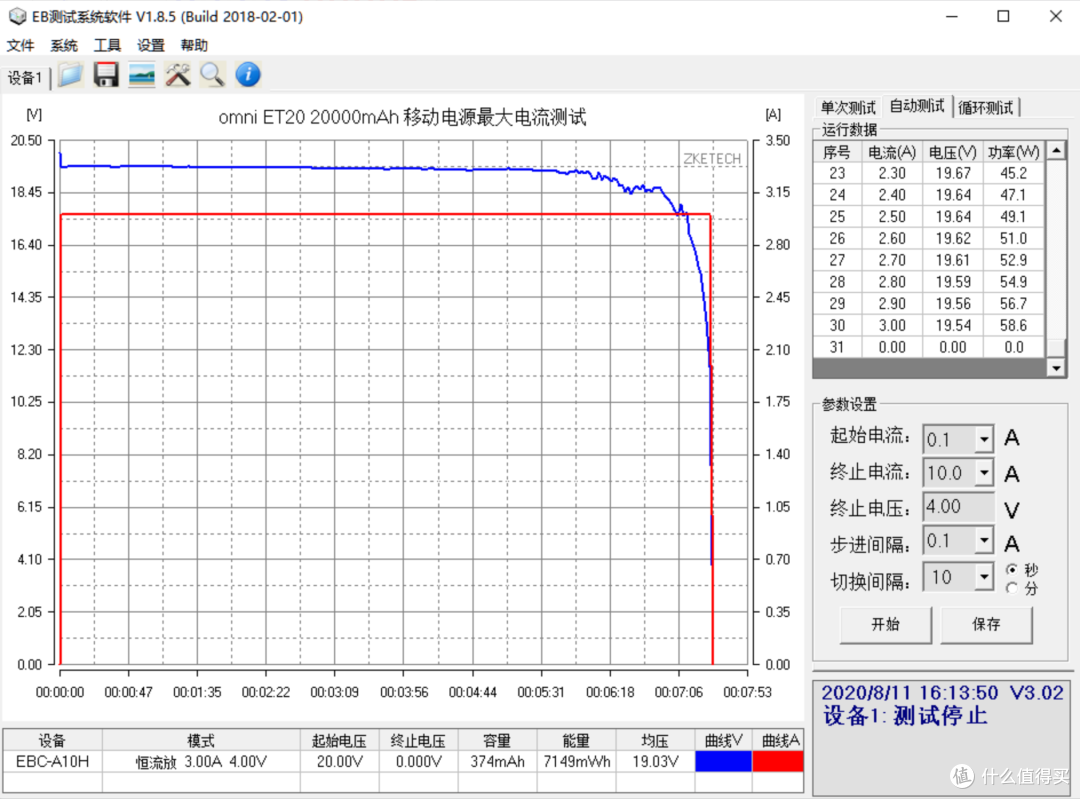Select the 分 minutes radio button
Viewport: 1080px width, 799px height.
[x=1011, y=588]
